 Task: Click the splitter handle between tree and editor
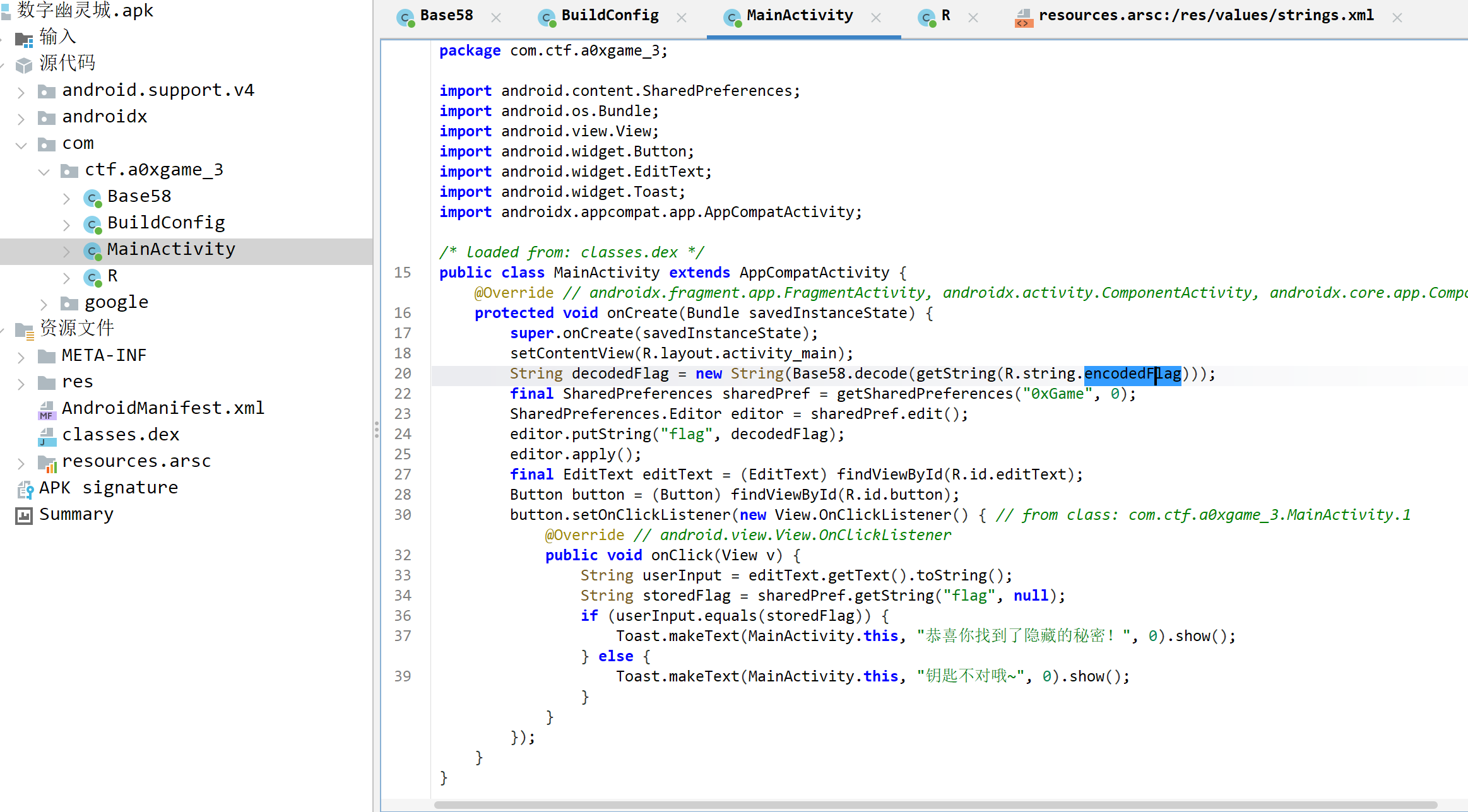(x=377, y=430)
